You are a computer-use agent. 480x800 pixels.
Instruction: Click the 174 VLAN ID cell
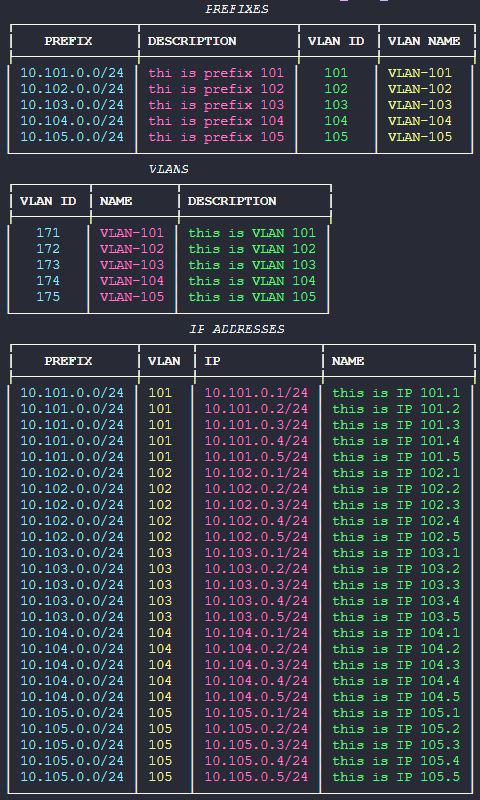click(48, 281)
